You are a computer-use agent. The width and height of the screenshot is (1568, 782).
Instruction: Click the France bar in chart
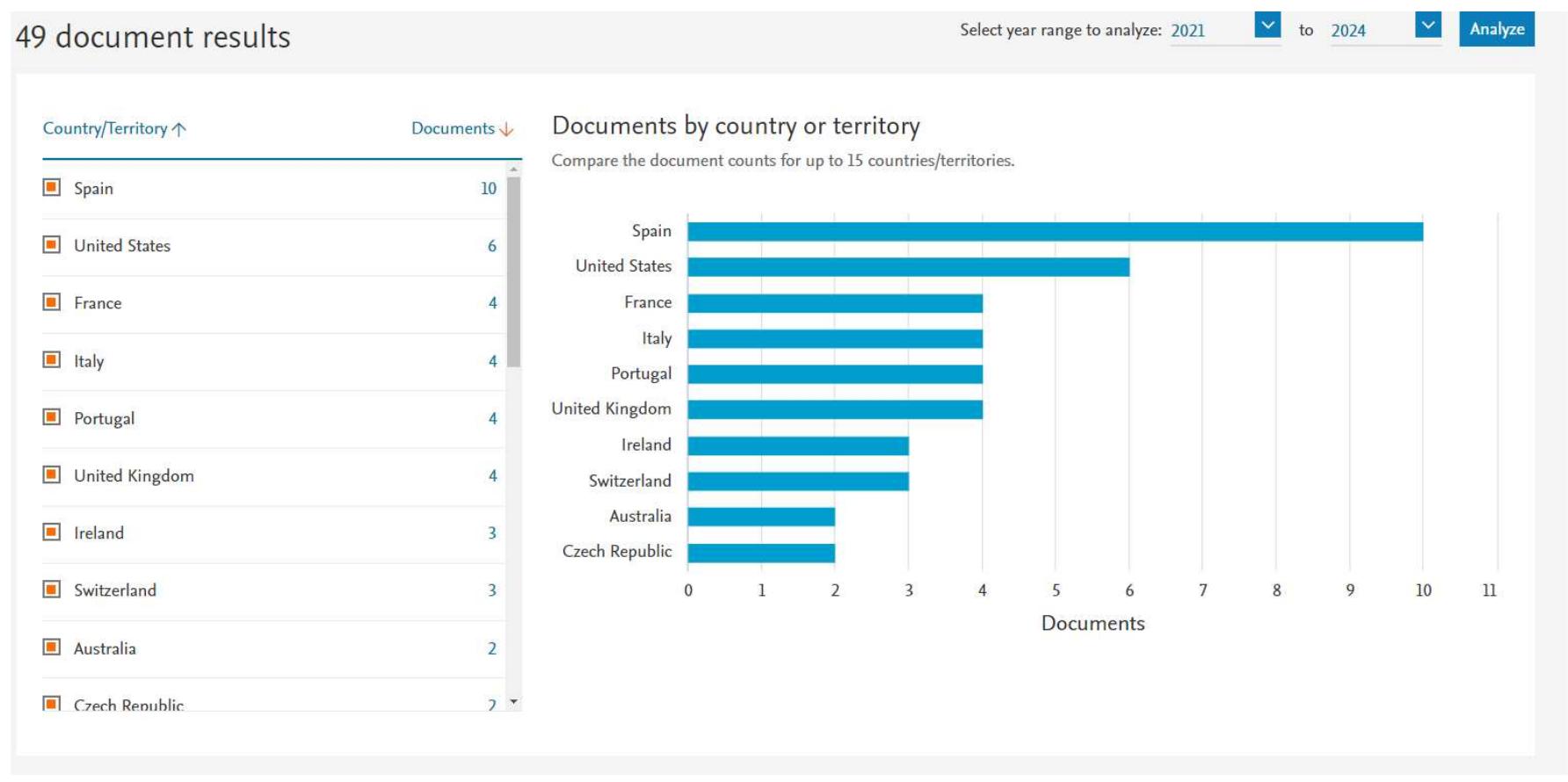(x=835, y=303)
